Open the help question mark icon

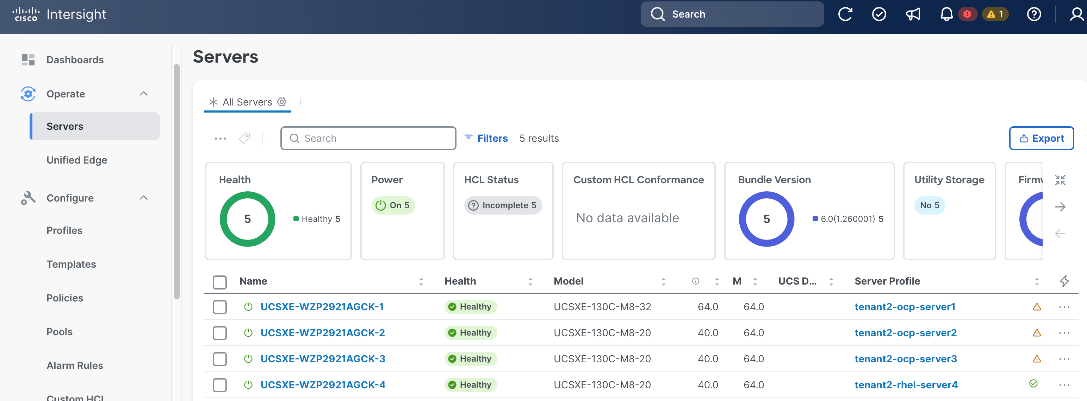pyautogui.click(x=1034, y=14)
